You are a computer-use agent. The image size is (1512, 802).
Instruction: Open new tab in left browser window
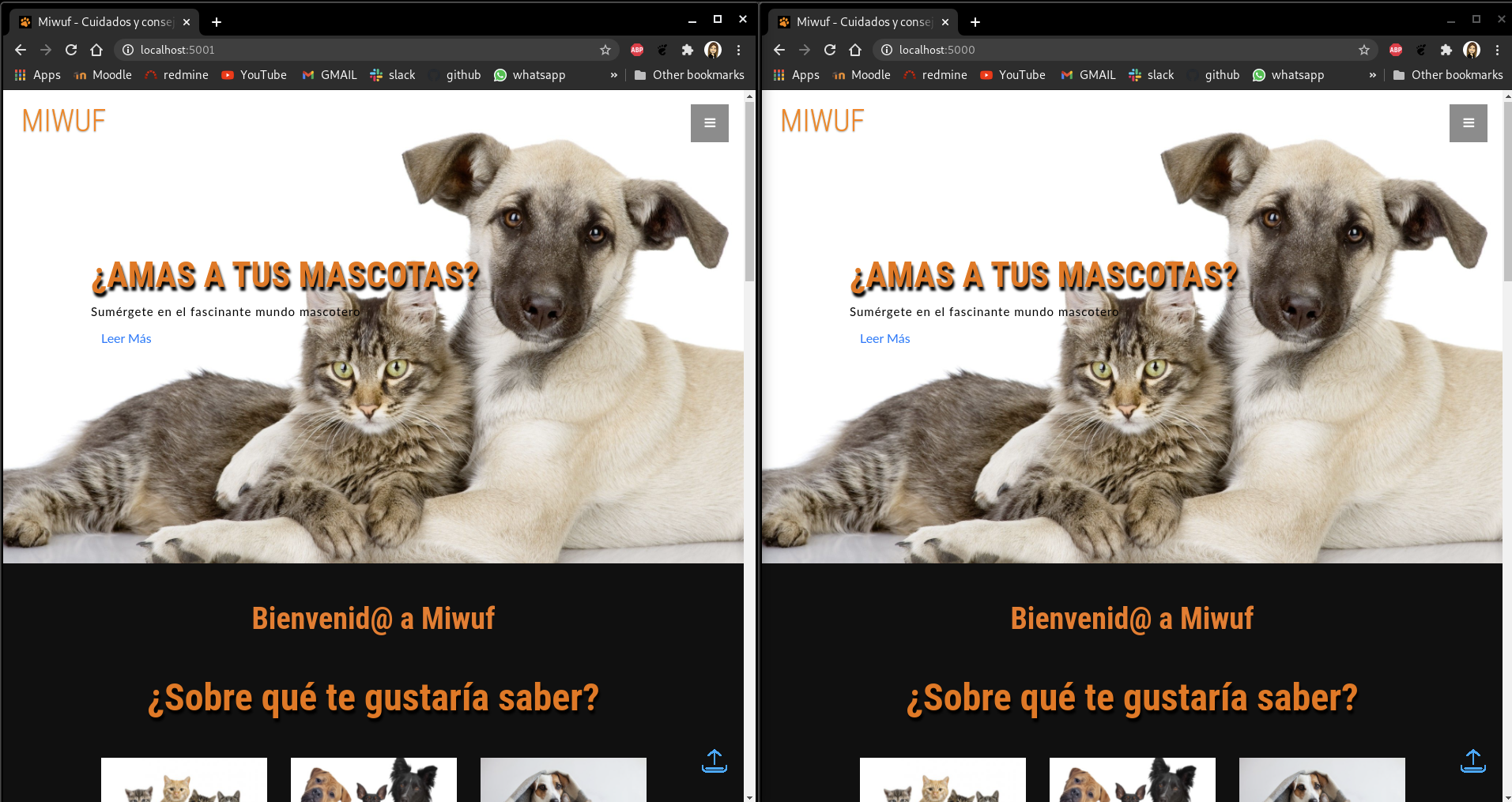click(x=217, y=22)
